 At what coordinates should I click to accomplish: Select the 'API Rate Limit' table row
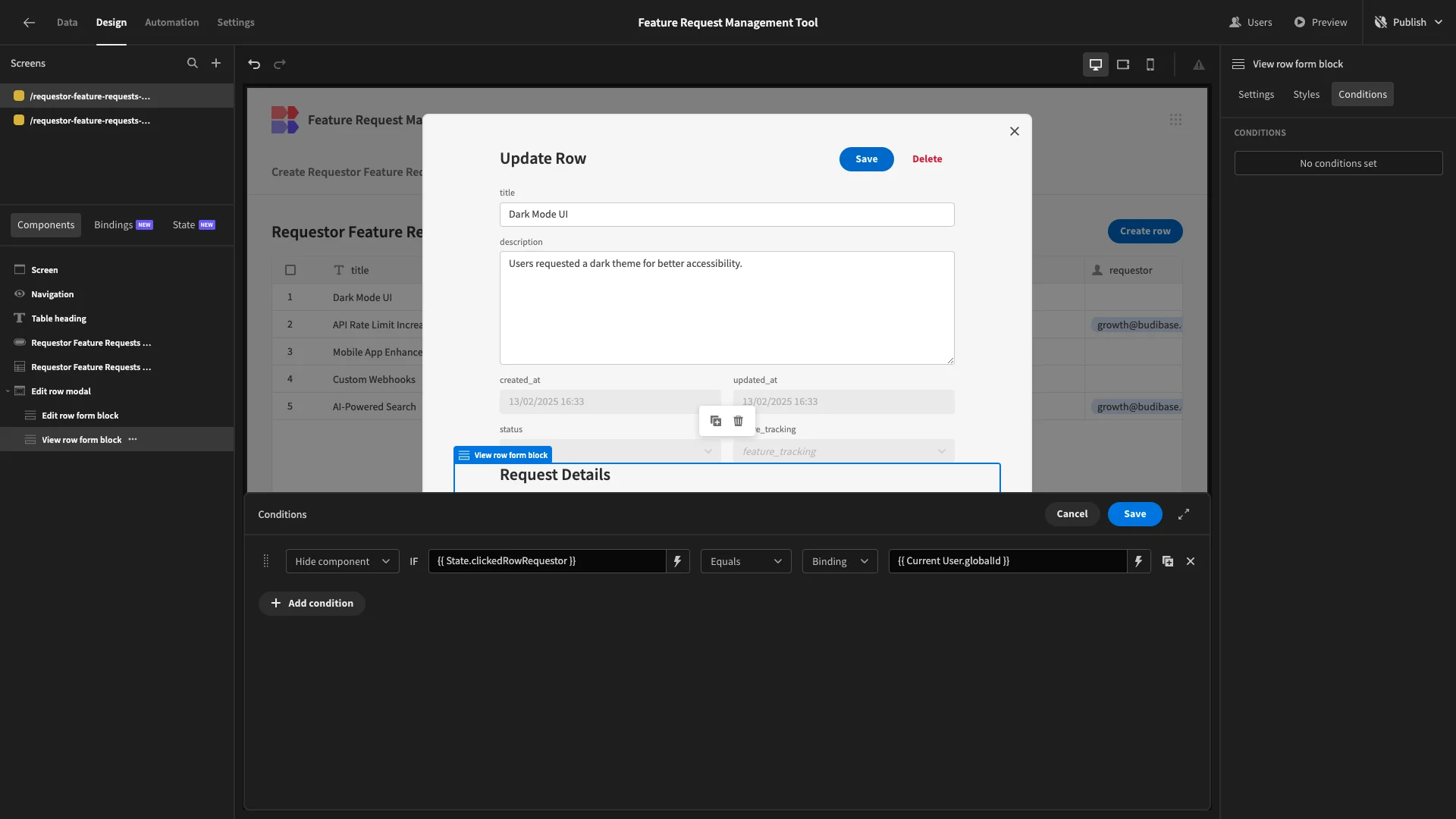point(347,325)
